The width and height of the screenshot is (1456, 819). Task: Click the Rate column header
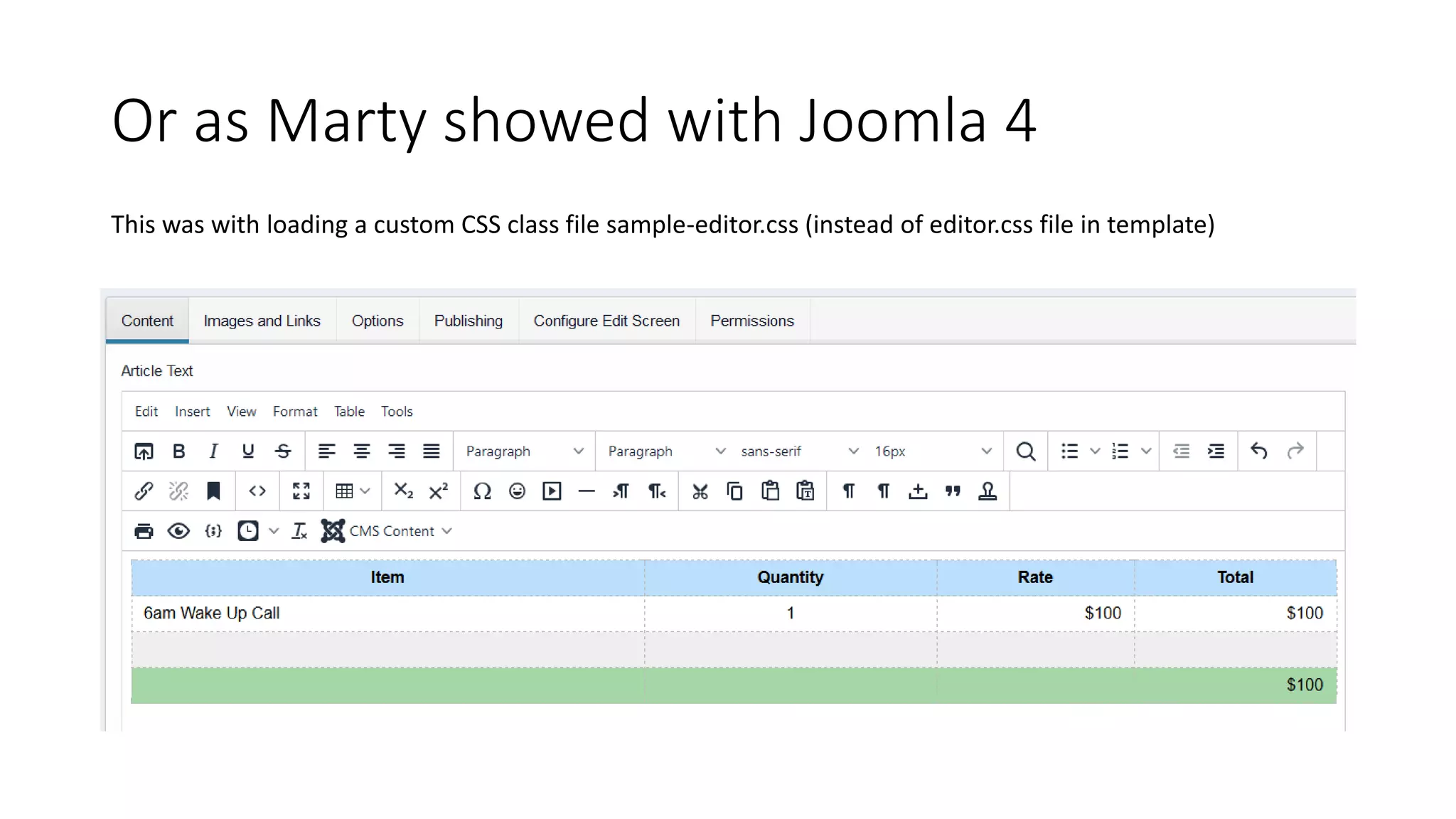click(x=1035, y=577)
